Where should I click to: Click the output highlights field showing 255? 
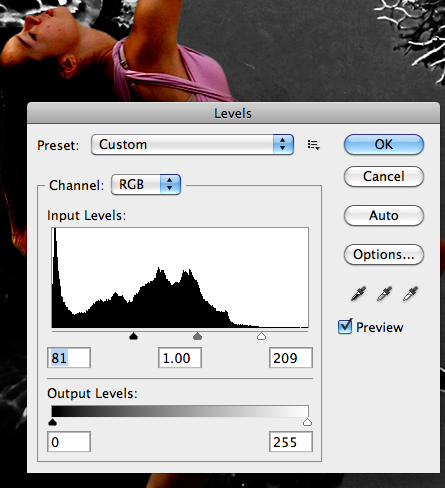point(291,442)
